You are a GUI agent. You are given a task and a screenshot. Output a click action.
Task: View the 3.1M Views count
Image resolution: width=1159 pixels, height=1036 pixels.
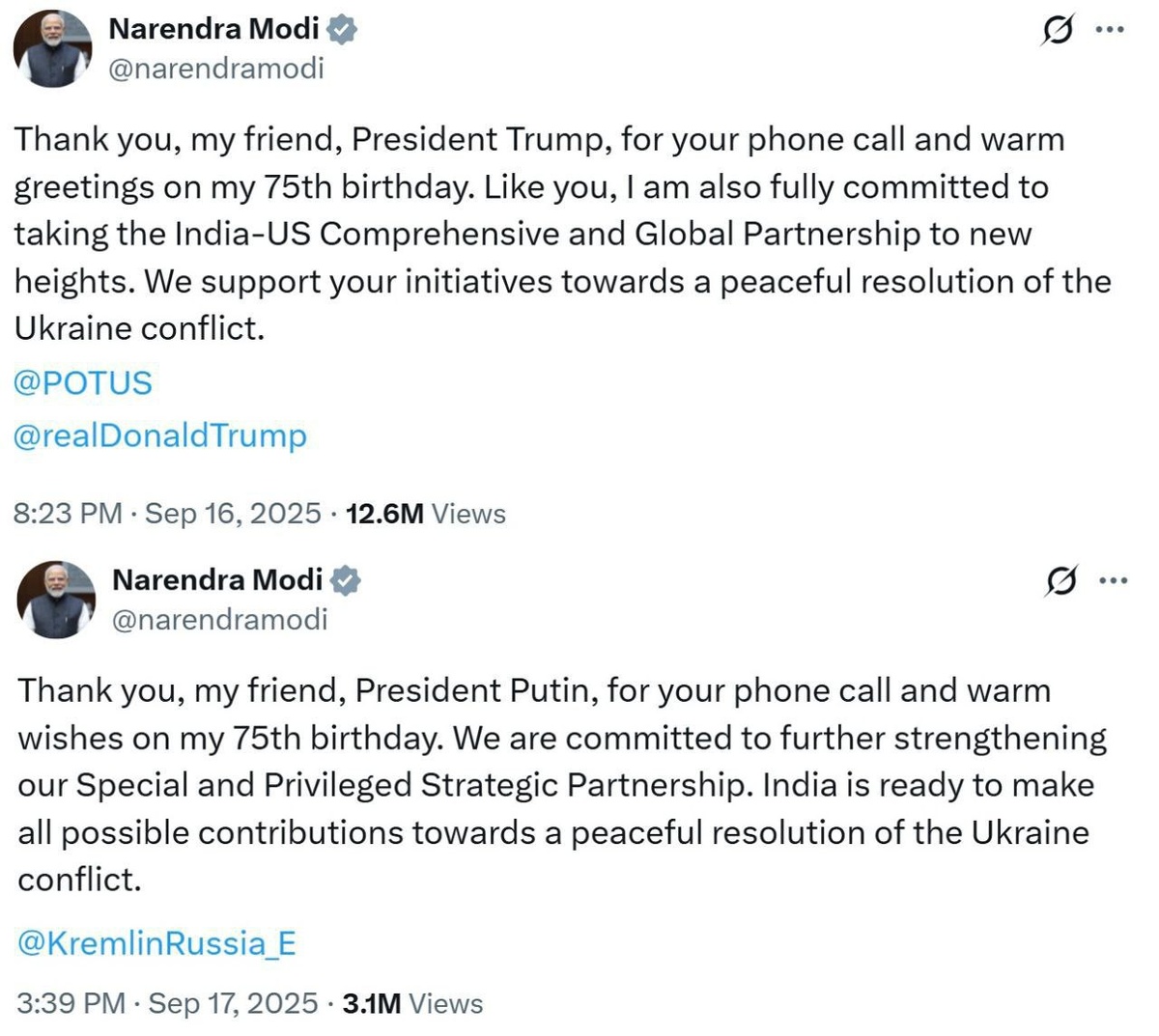pyautogui.click(x=412, y=1003)
